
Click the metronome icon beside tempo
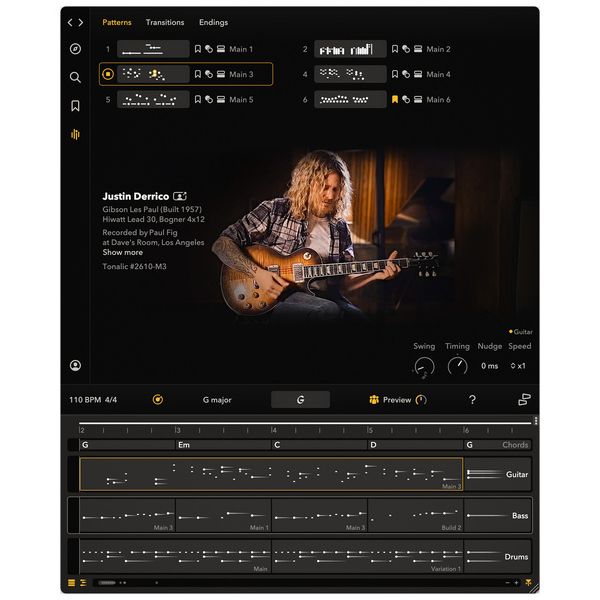pyautogui.click(x=157, y=400)
